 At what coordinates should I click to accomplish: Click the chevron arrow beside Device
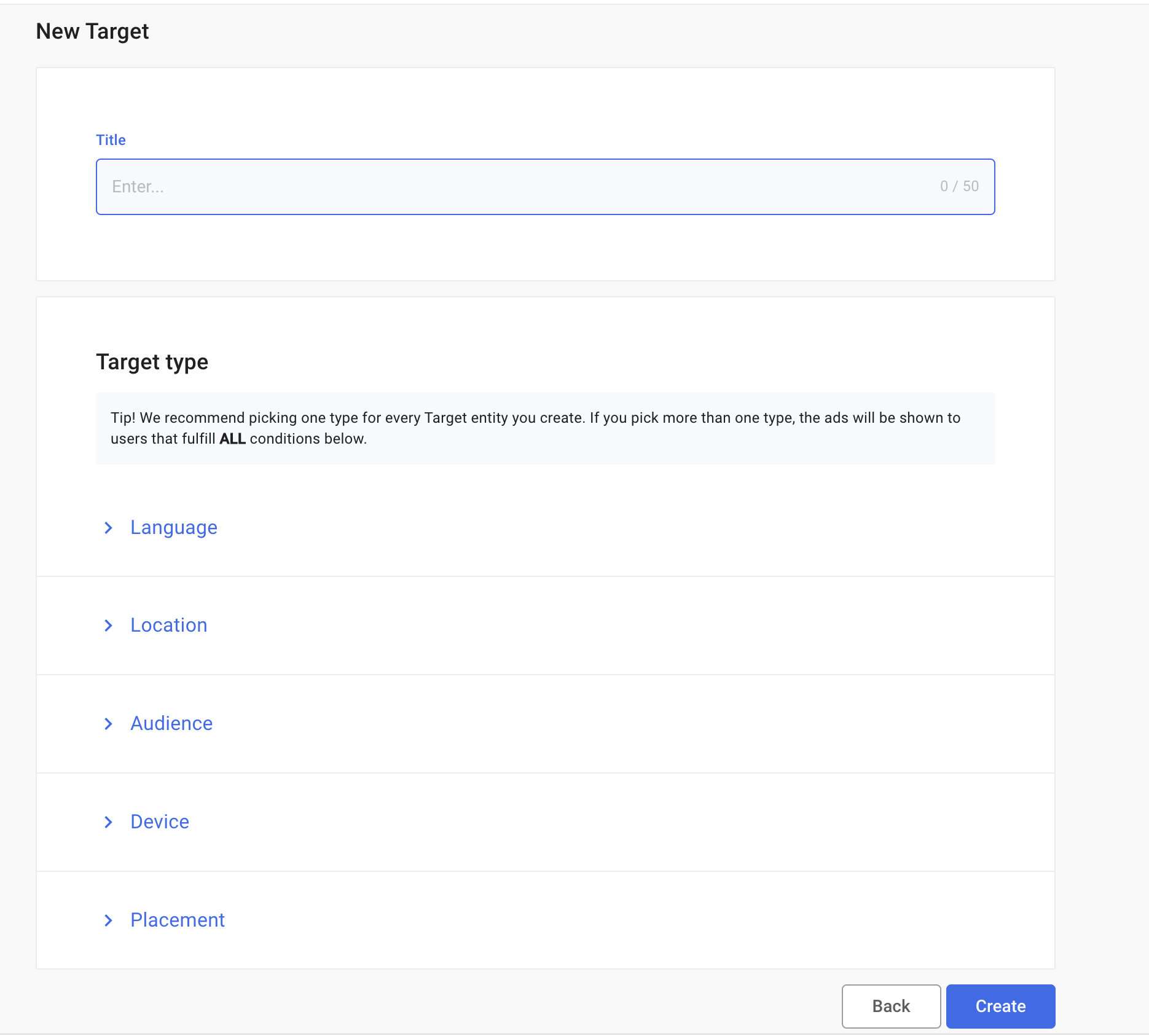(109, 822)
